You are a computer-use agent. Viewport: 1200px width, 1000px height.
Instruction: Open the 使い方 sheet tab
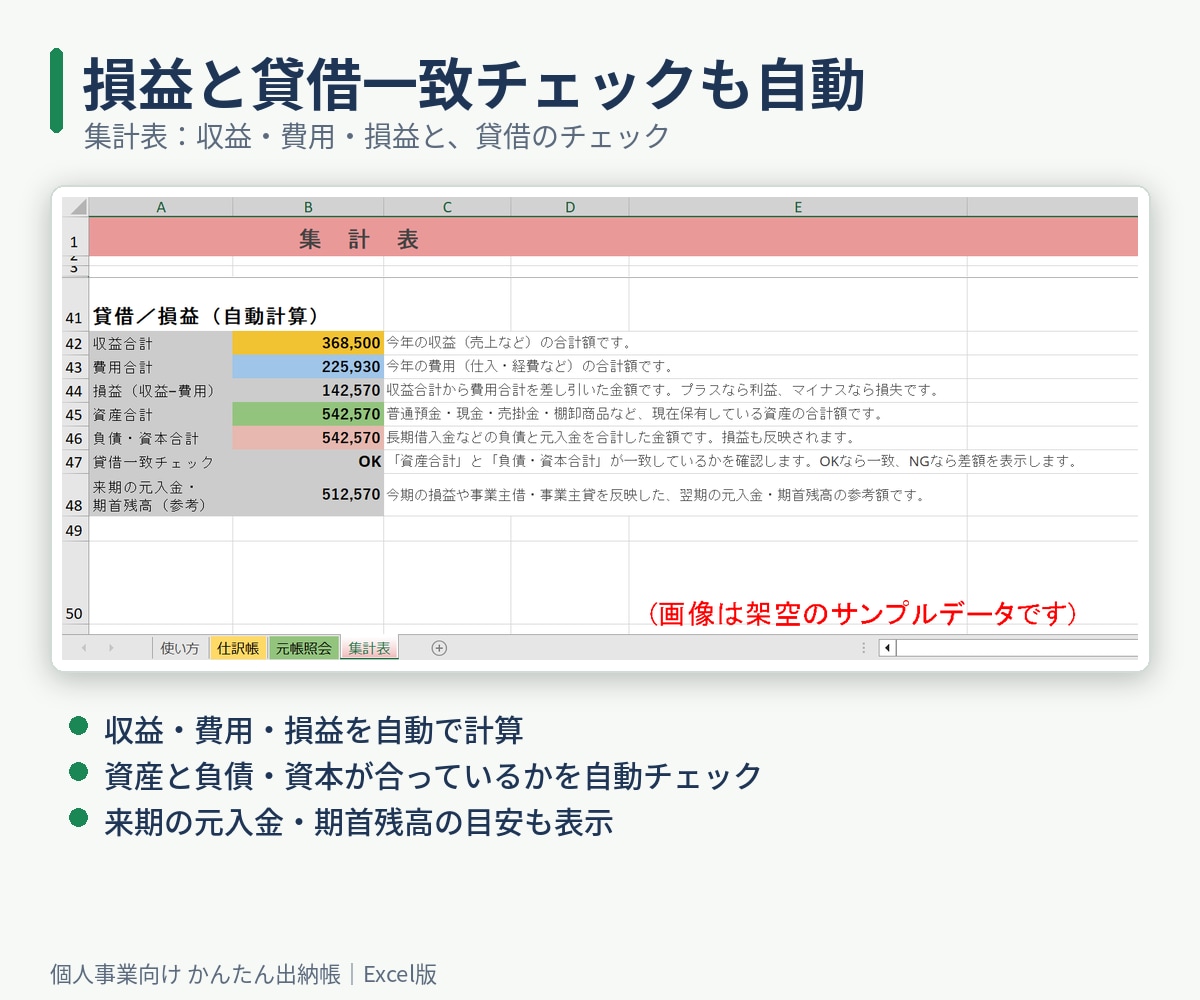tap(180, 648)
